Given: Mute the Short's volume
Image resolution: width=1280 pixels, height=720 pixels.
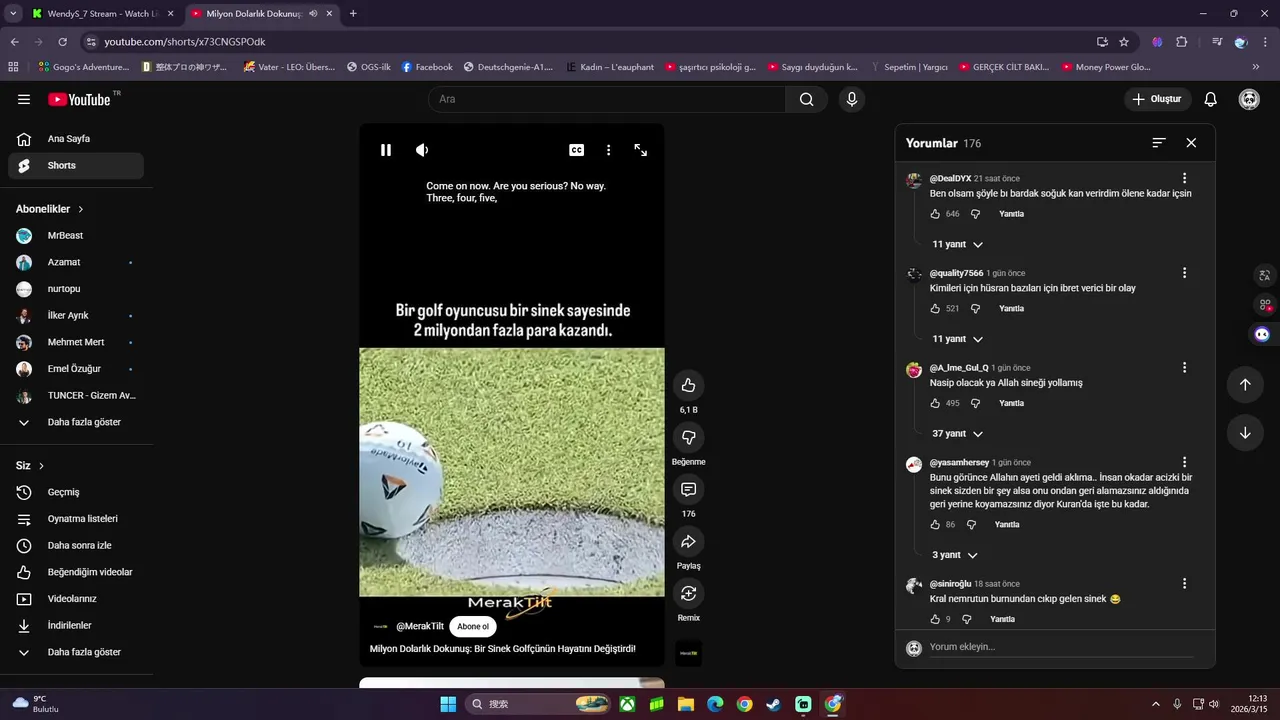Looking at the screenshot, I should tap(422, 150).
